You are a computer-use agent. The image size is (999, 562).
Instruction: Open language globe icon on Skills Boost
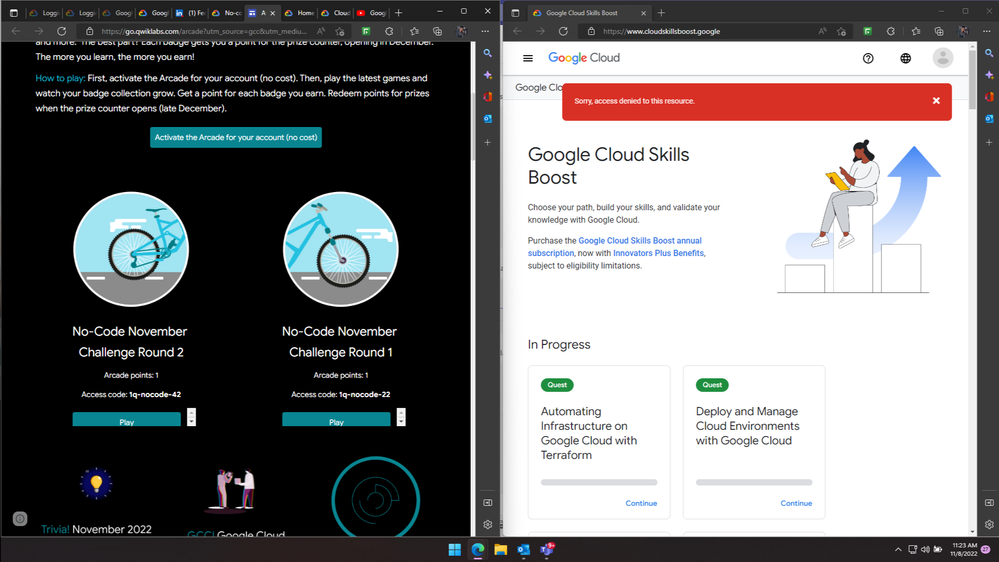tap(905, 58)
